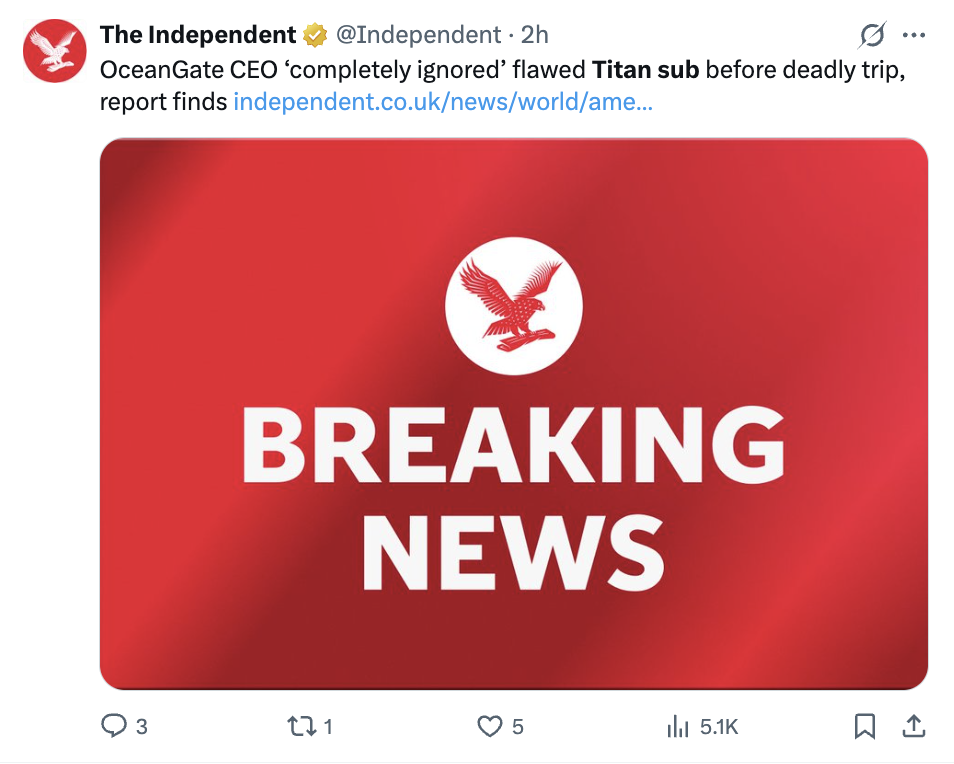
Task: Click the bold "Titan sub" text
Action: click(646, 73)
